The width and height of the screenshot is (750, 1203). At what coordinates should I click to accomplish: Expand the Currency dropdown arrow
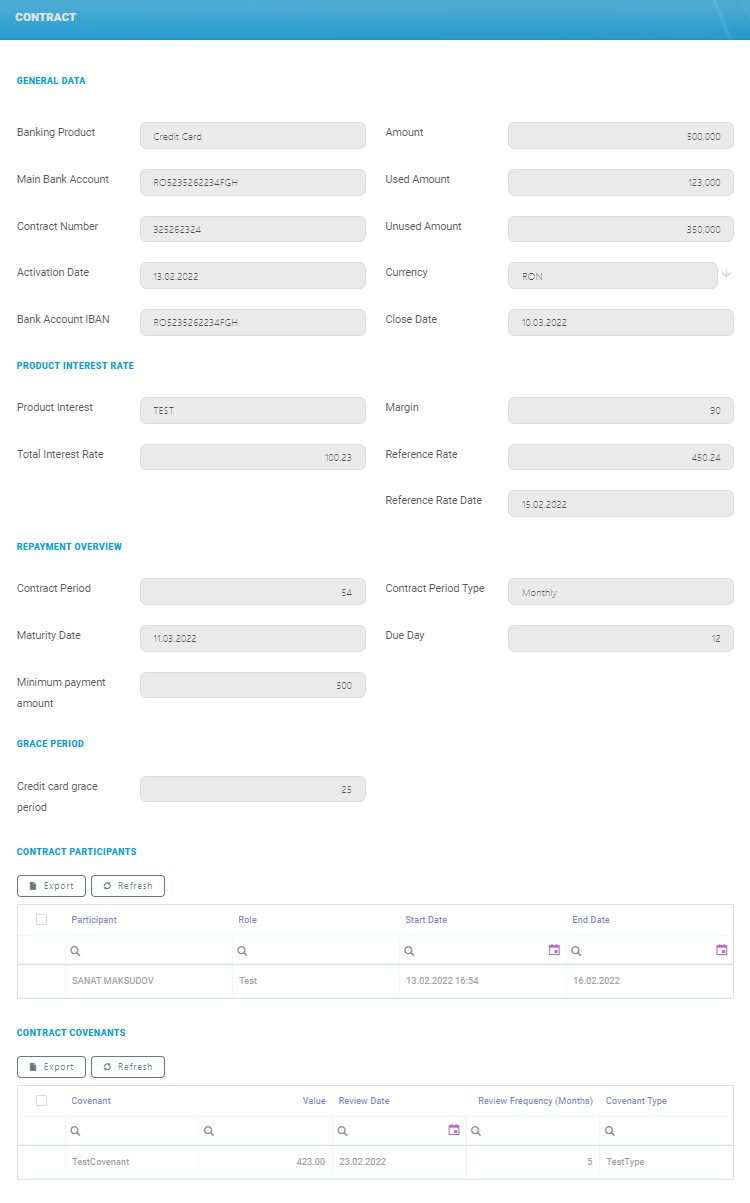[x=726, y=273]
